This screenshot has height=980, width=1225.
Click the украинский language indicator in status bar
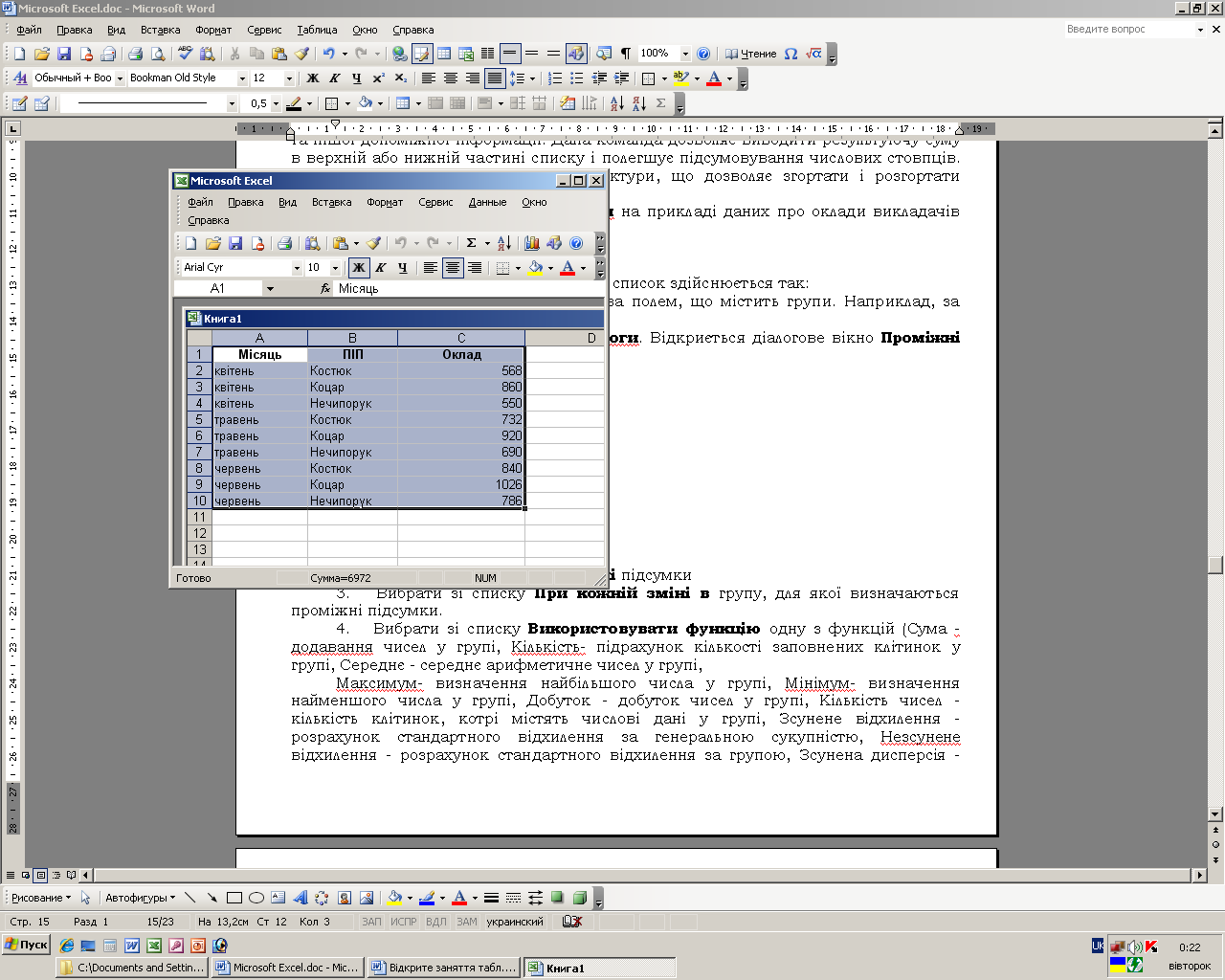tap(515, 922)
